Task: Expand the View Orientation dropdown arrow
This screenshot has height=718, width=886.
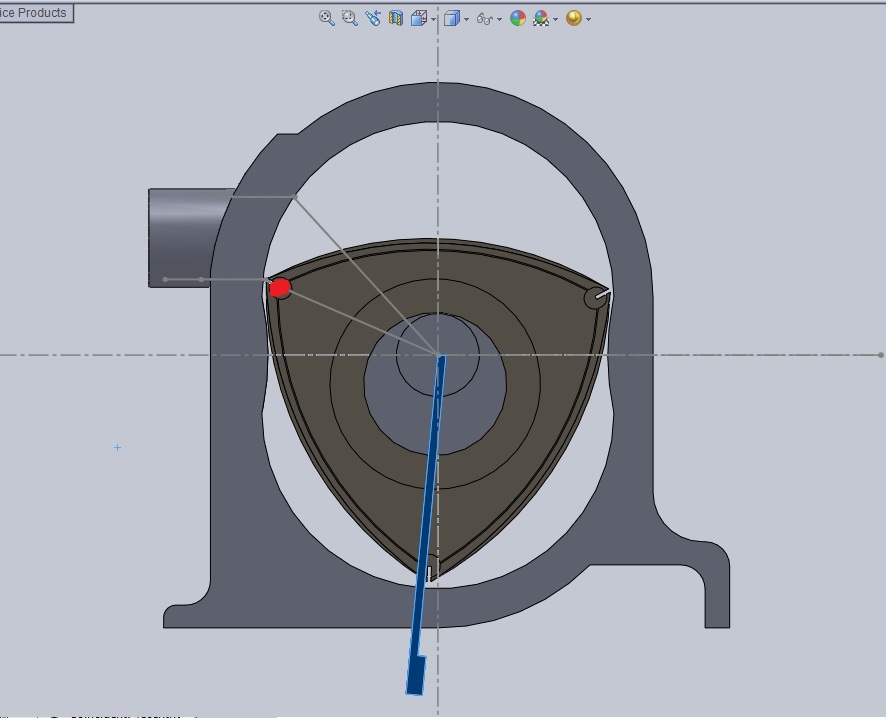Action: [433, 19]
